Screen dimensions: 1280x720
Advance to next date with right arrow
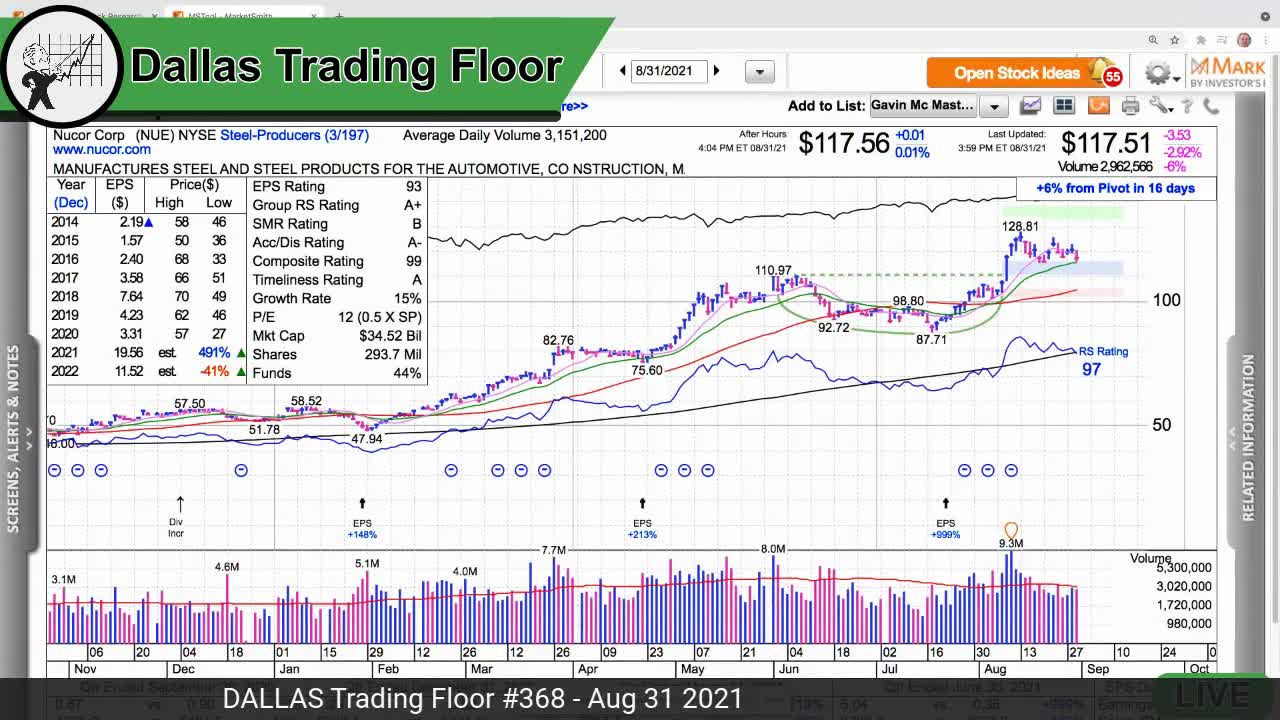click(716, 71)
